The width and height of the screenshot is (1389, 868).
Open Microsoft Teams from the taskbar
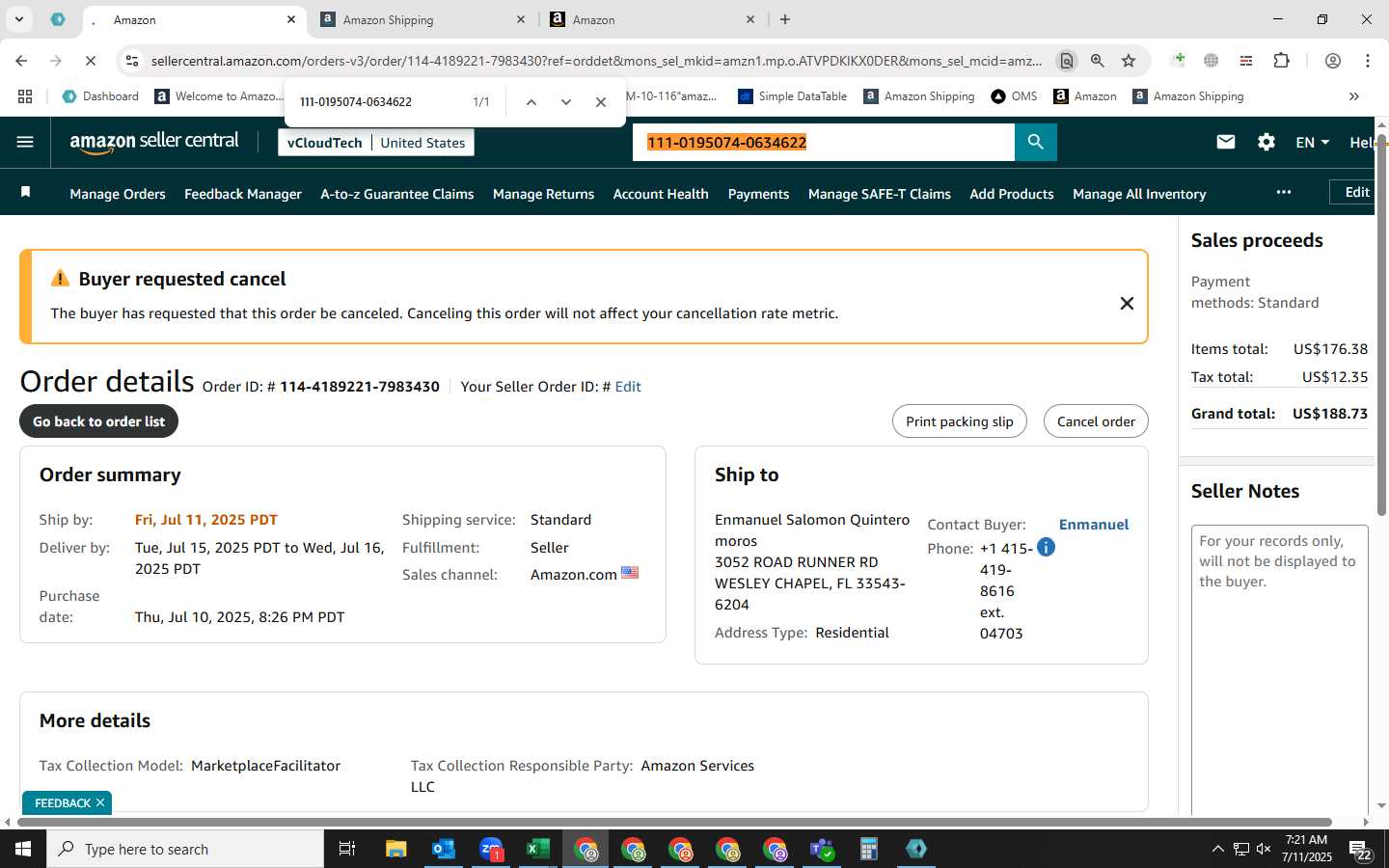[x=822, y=849]
